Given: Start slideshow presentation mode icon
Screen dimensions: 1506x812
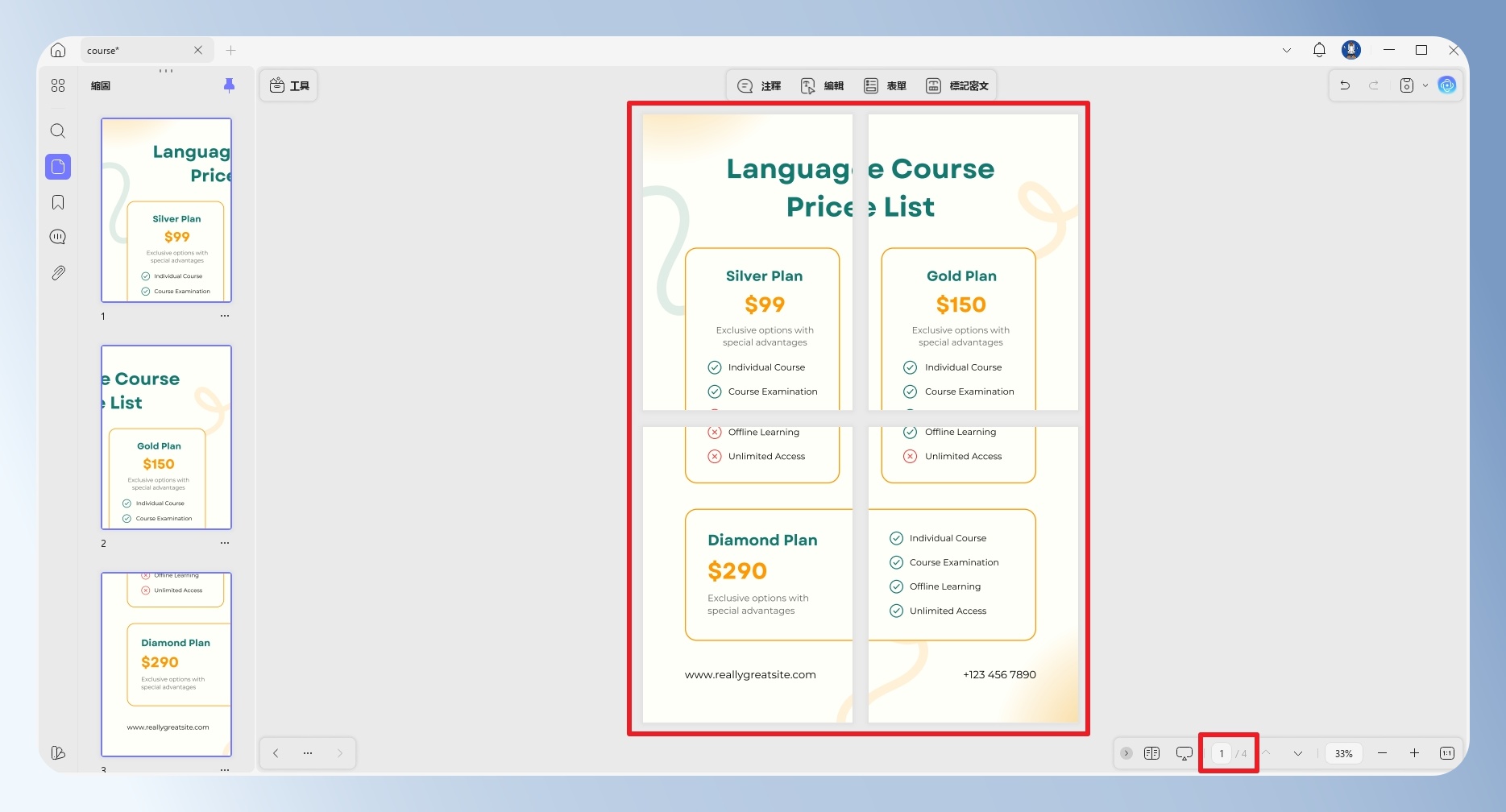Looking at the screenshot, I should pyautogui.click(x=1184, y=753).
